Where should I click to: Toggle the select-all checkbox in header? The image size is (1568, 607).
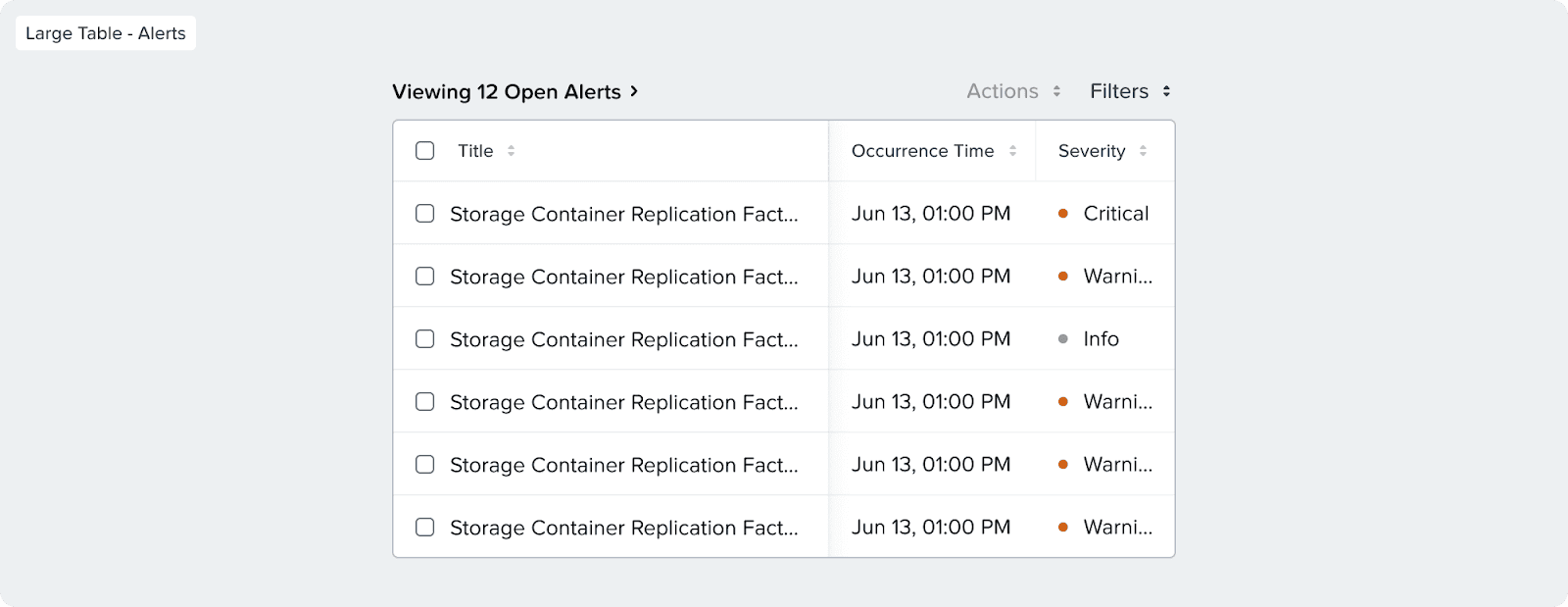[425, 151]
